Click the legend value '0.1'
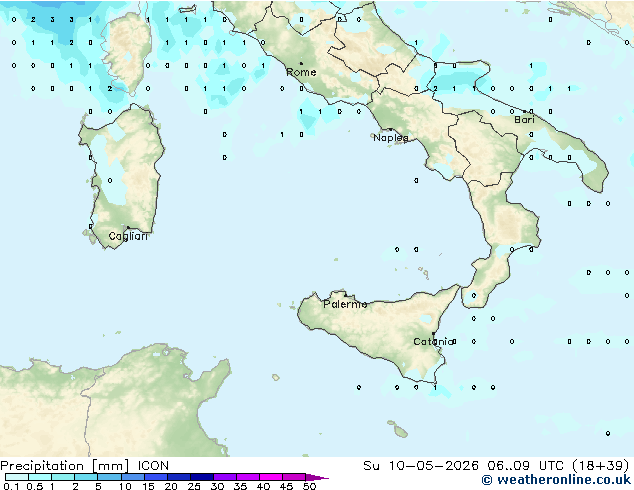Viewport: 634px width, 490px height. click(x=11, y=486)
